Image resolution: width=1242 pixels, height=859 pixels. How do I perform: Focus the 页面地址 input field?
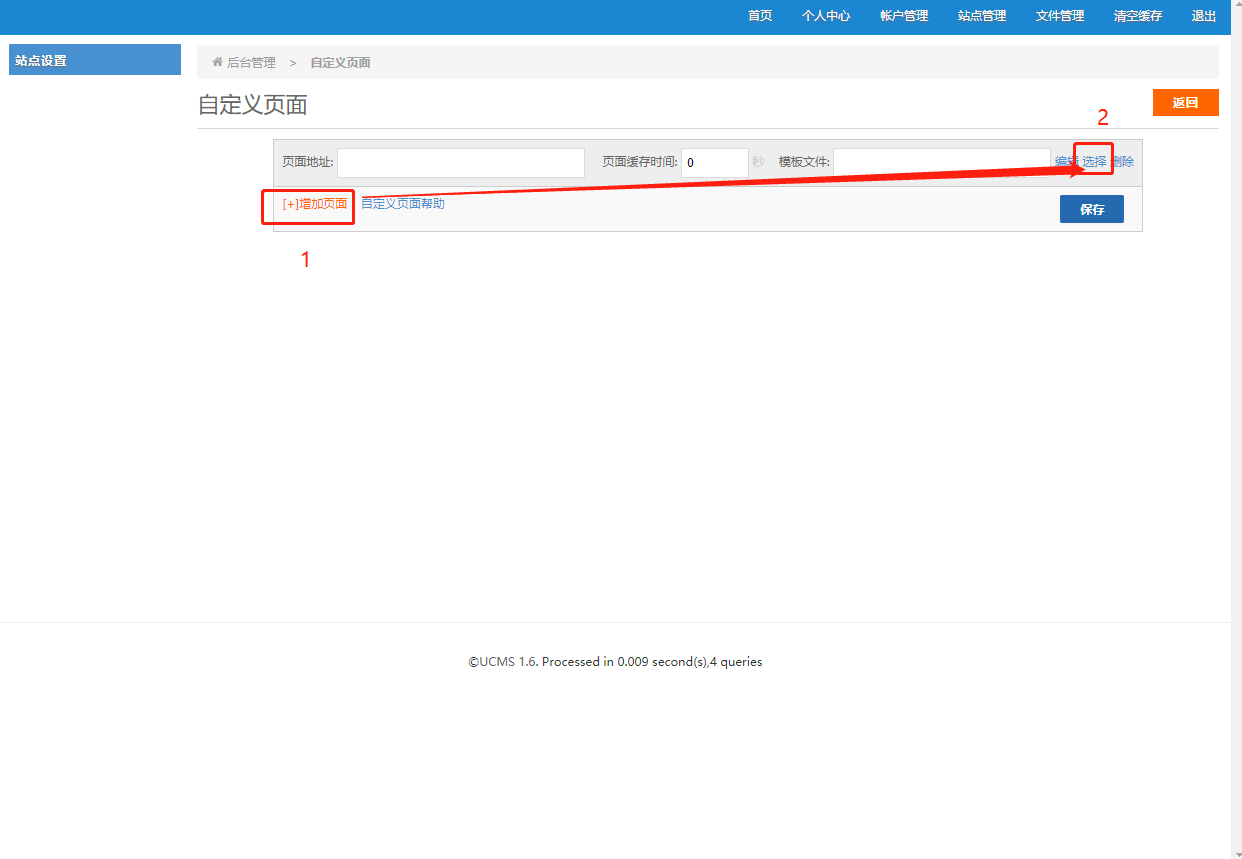pyautogui.click(x=461, y=163)
